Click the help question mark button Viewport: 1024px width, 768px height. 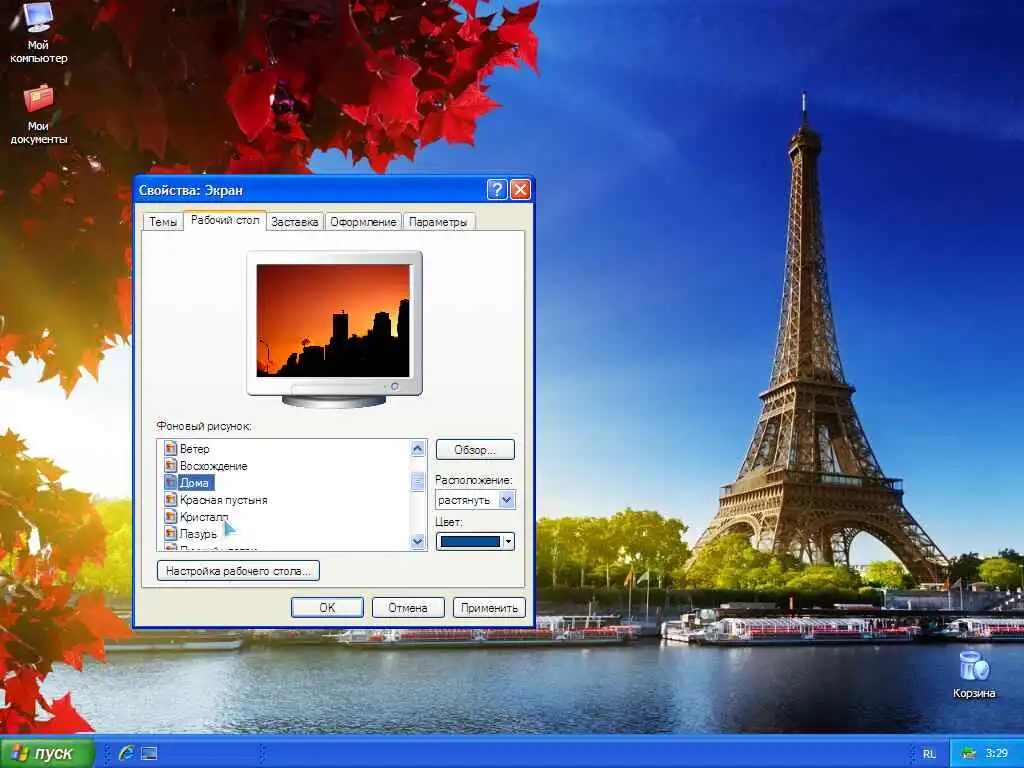click(x=497, y=189)
